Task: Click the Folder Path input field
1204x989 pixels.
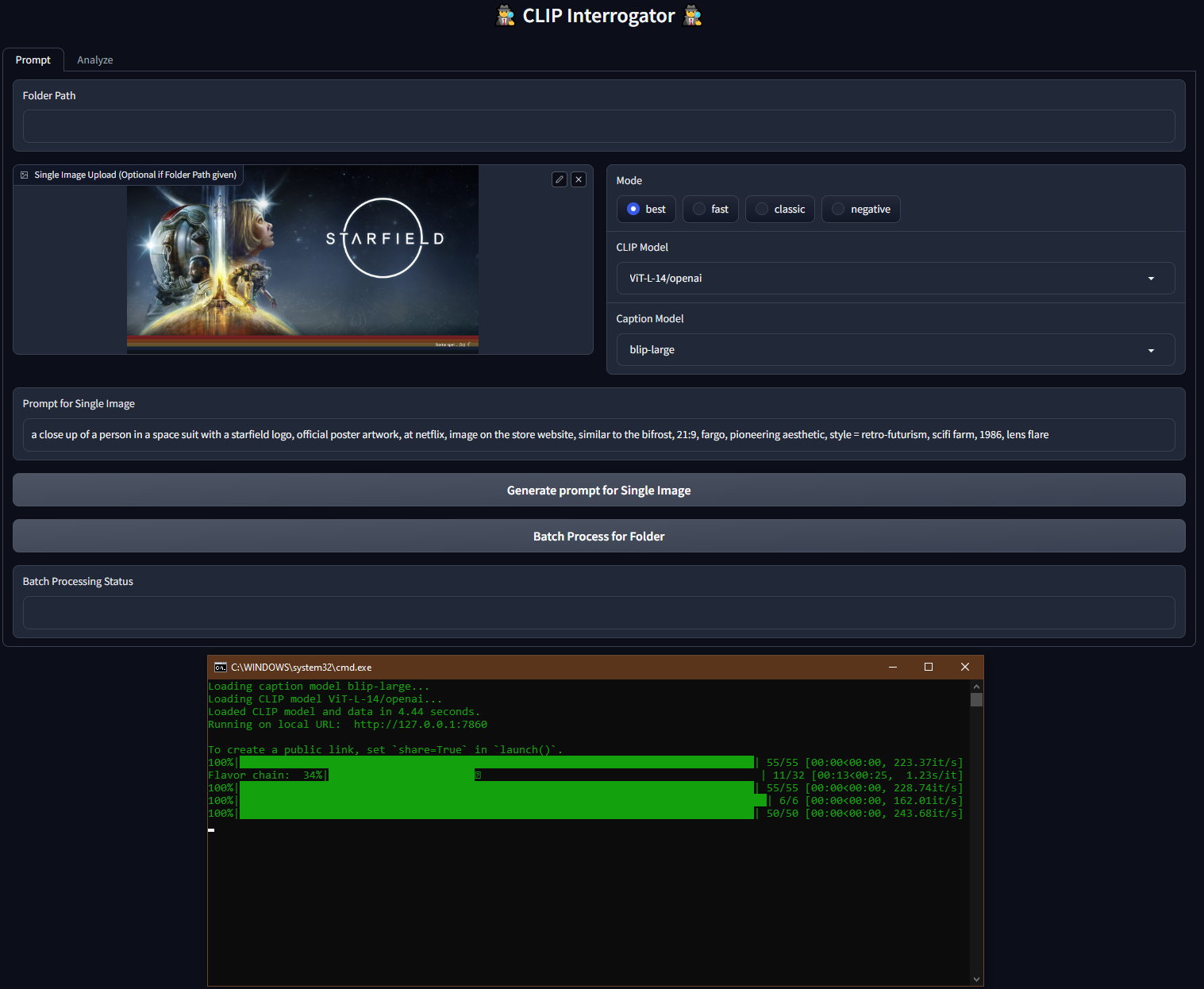Action: (598, 126)
